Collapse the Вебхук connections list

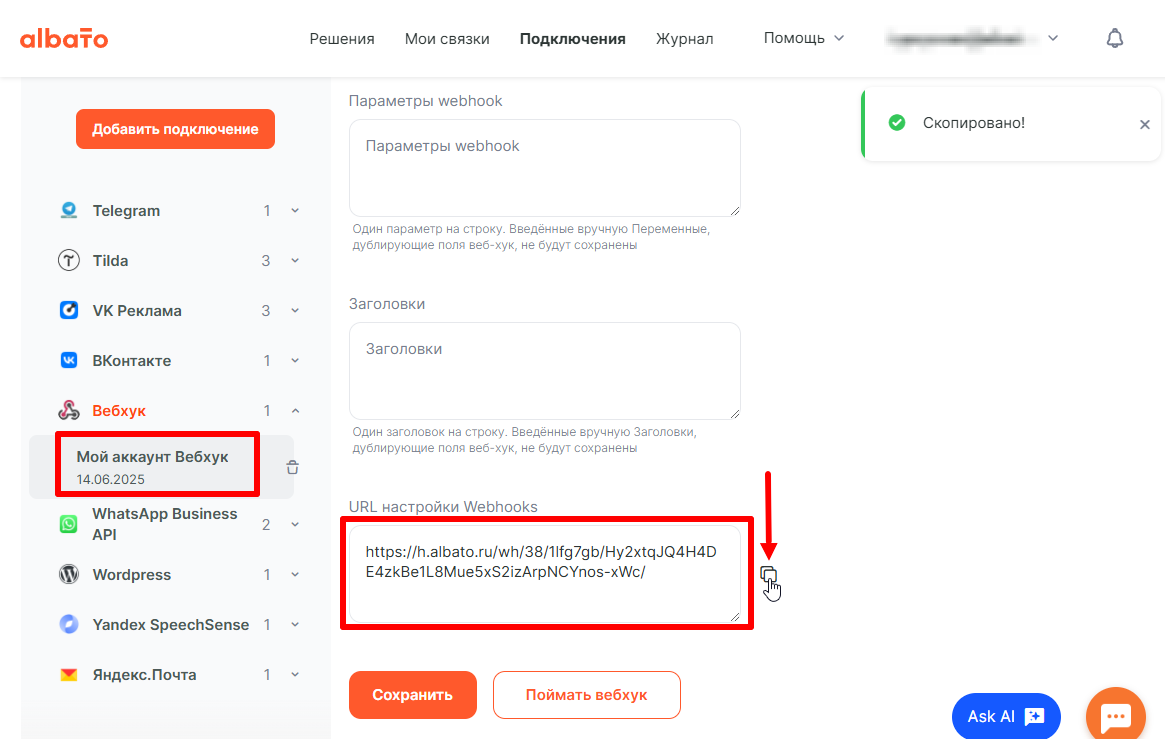click(295, 411)
